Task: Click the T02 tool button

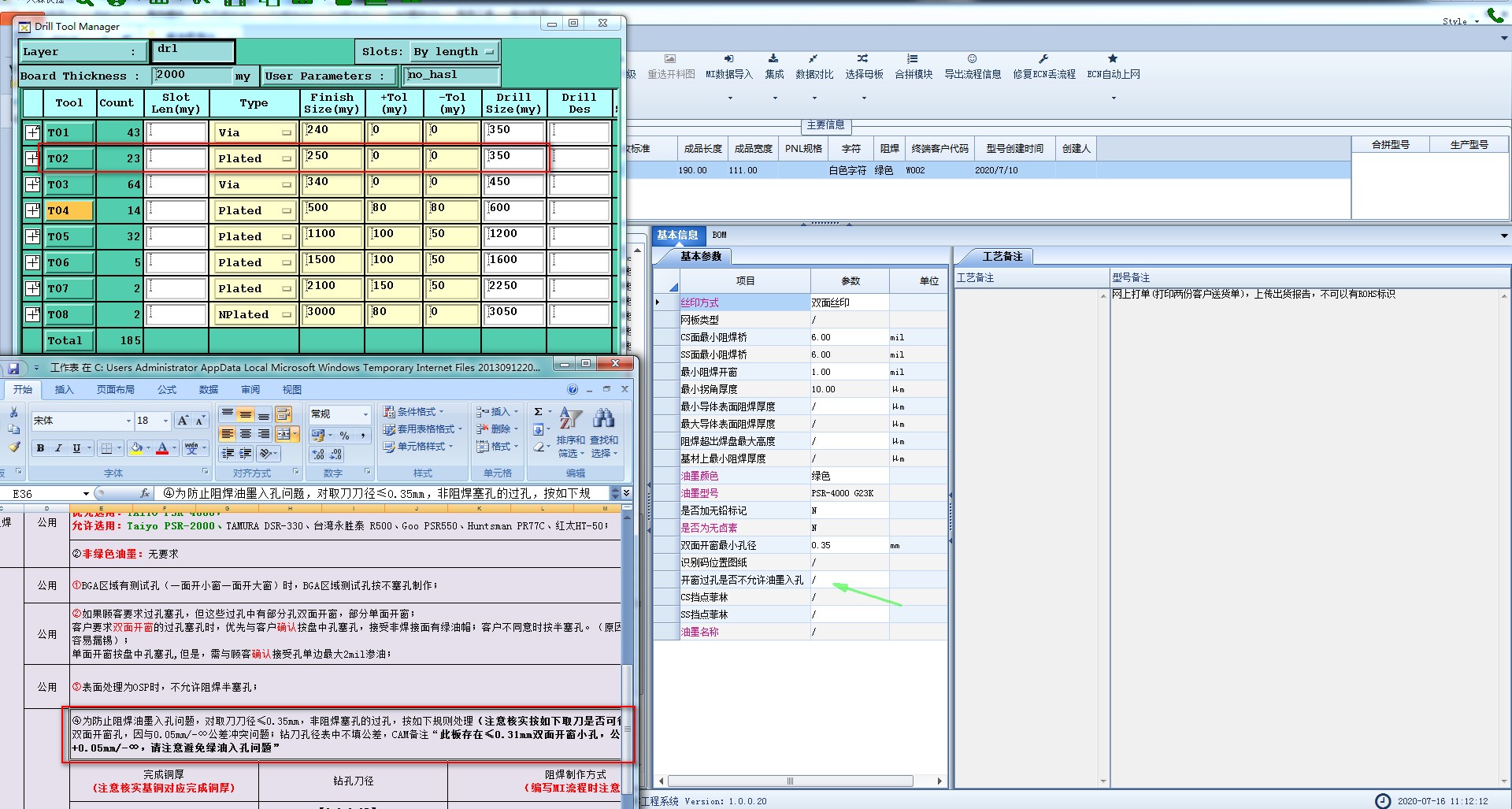Action: coord(70,158)
